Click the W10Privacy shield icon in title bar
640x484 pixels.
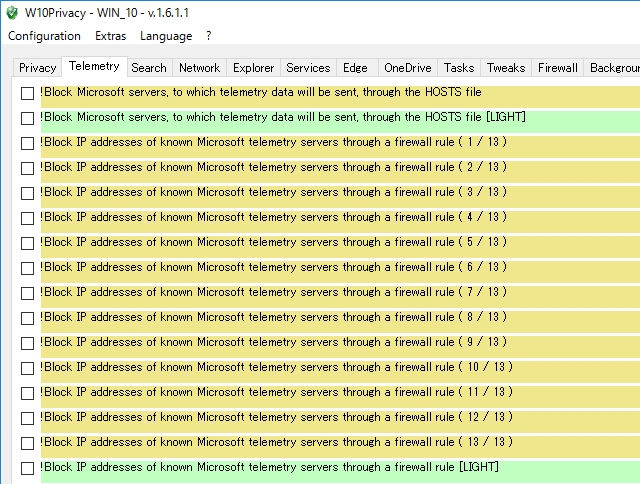click(12, 13)
